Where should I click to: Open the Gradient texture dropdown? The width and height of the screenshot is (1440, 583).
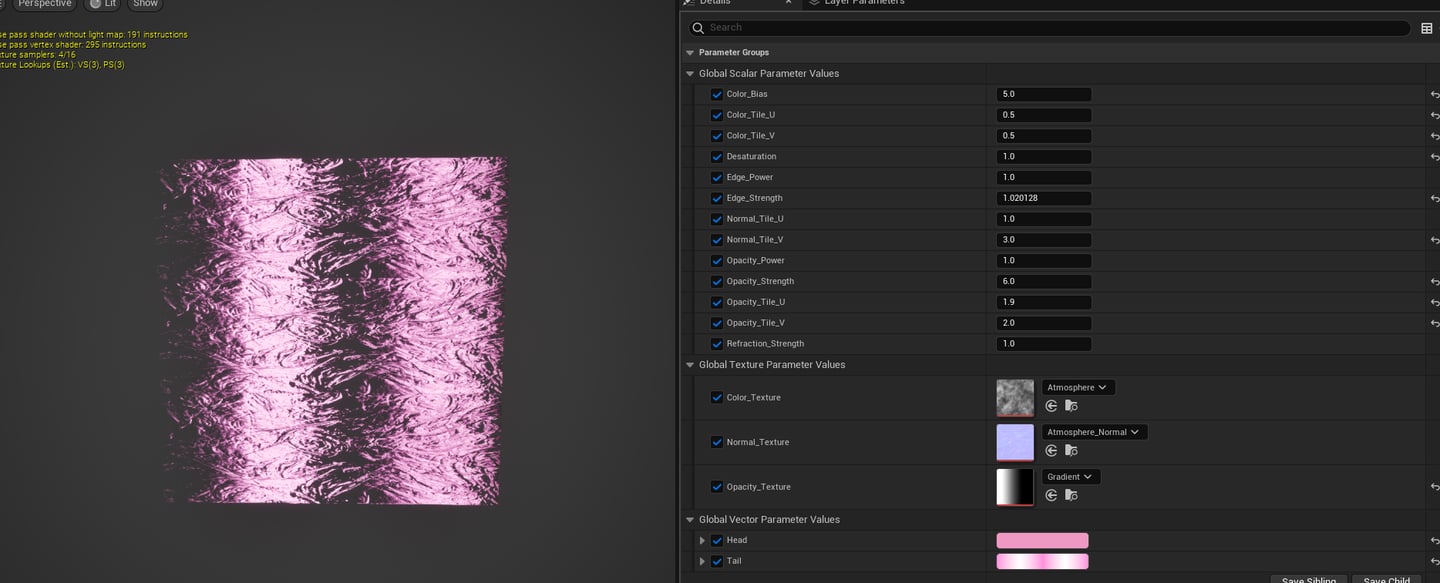(1070, 477)
